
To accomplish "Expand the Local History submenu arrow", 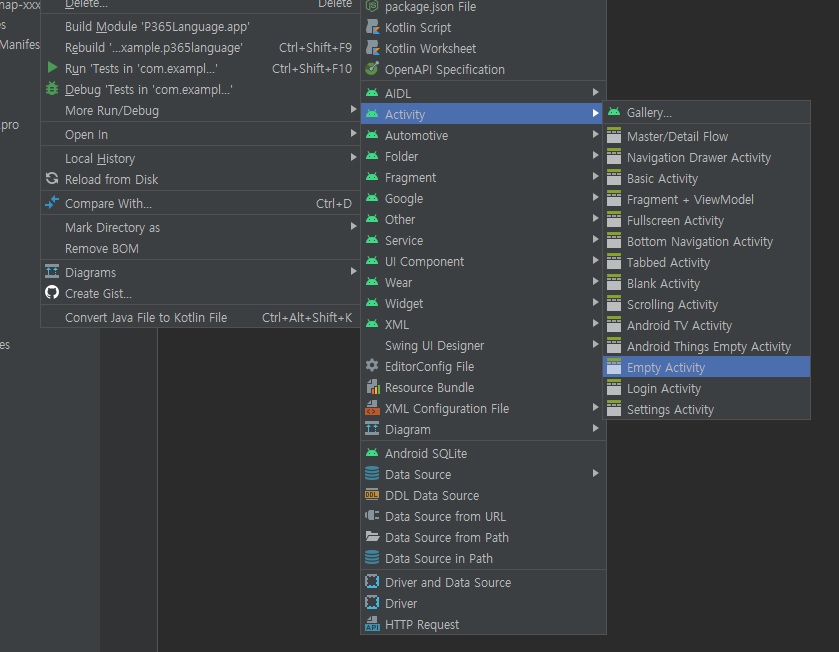I will [x=353, y=157].
